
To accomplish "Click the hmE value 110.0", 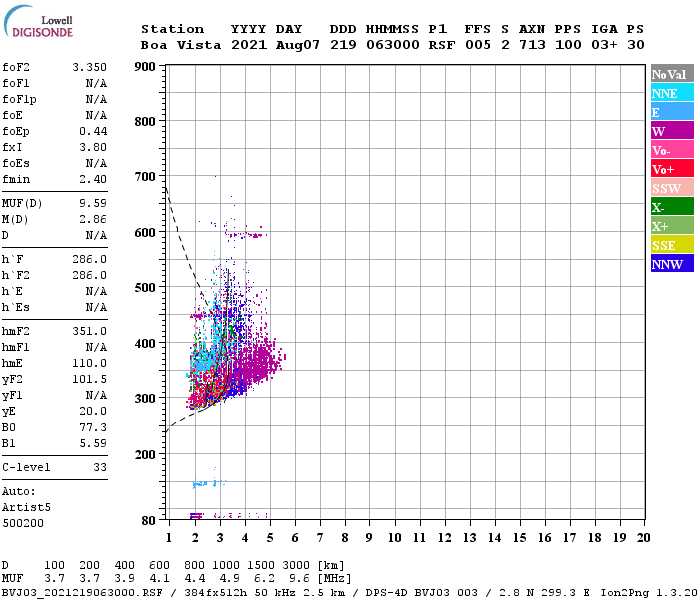I will pos(89,363).
